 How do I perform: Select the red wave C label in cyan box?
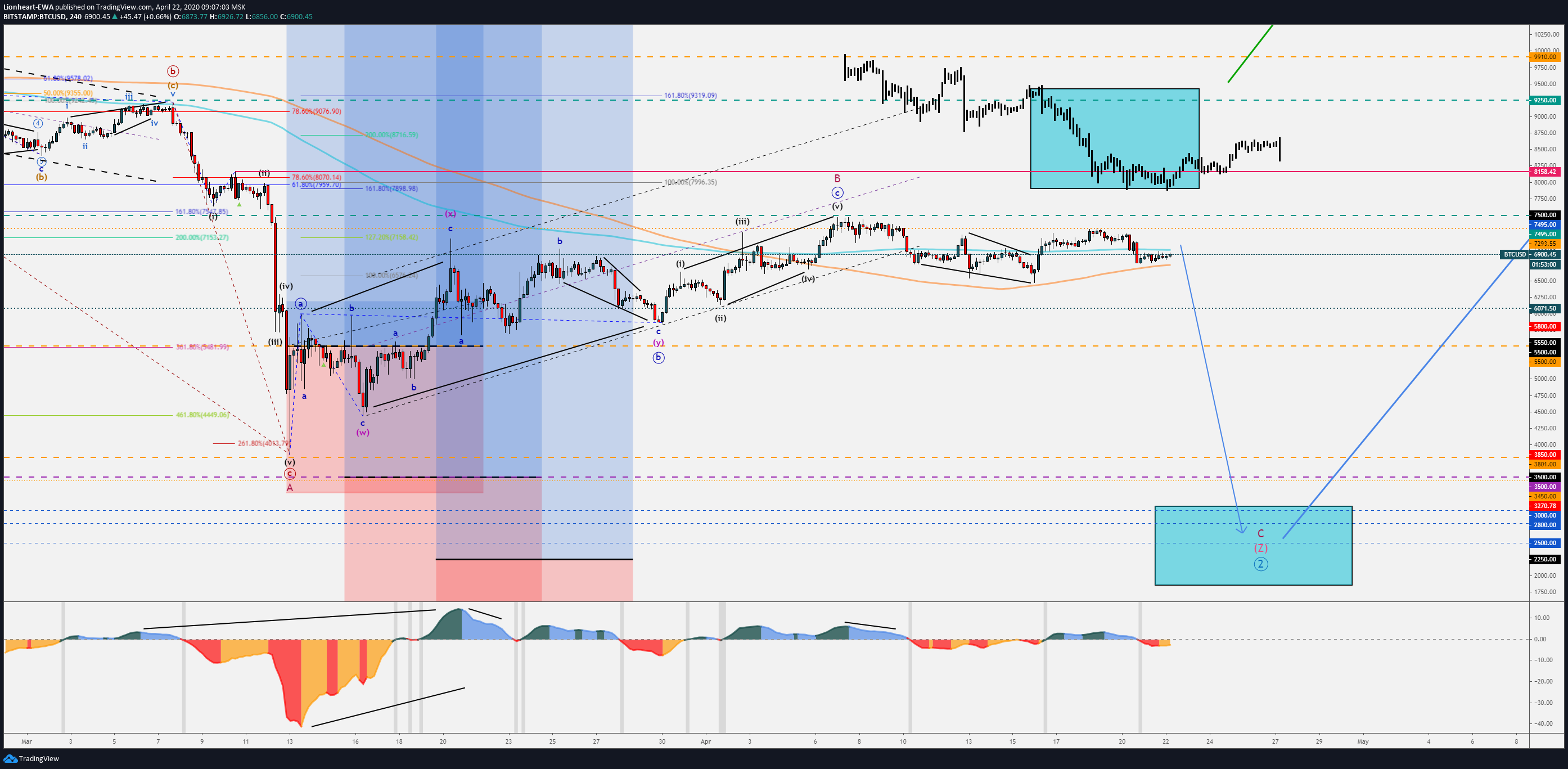[1260, 533]
